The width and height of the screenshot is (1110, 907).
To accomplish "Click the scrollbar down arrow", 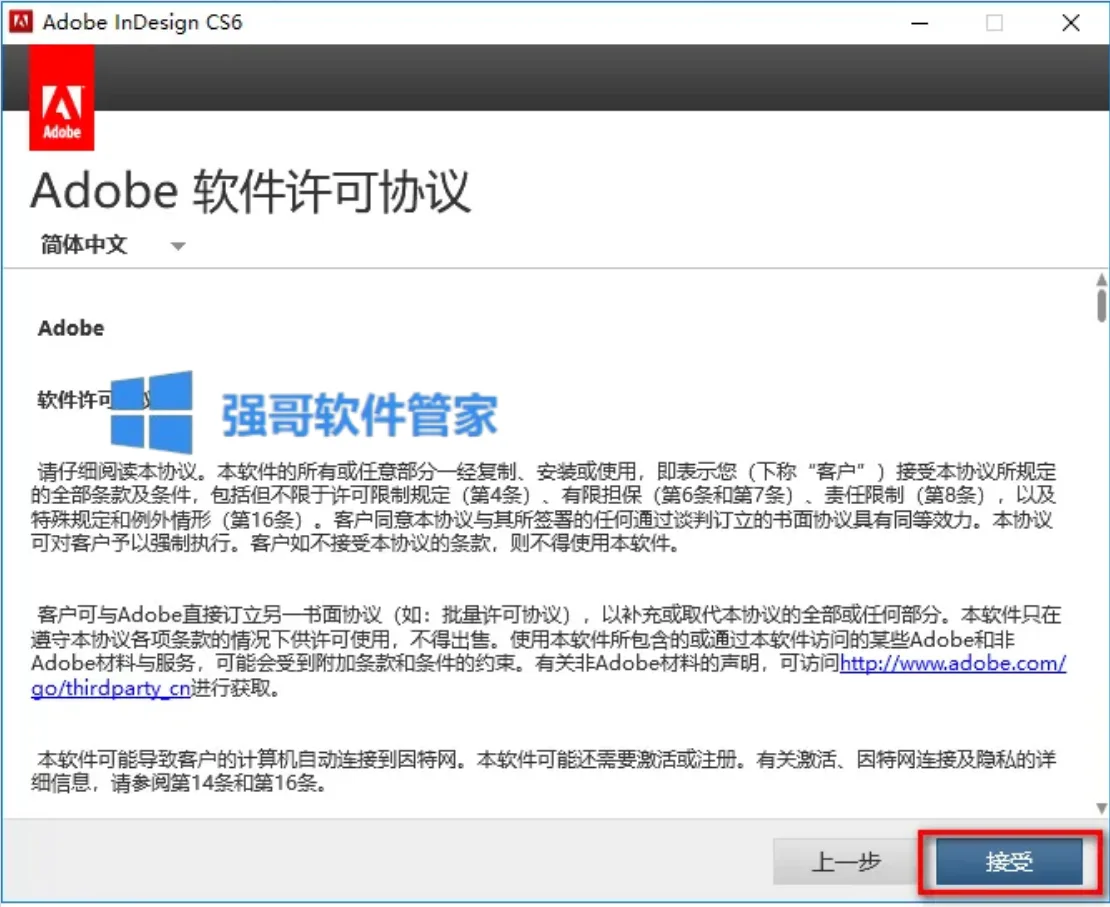I will tap(1102, 808).
